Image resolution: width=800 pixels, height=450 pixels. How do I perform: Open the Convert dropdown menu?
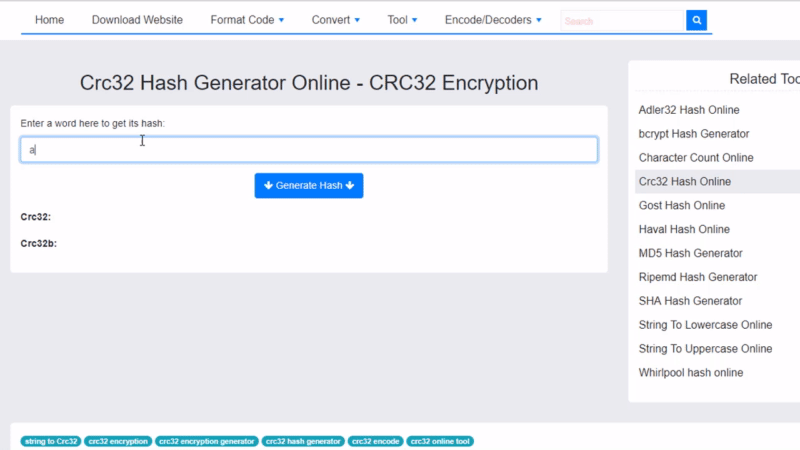point(335,20)
